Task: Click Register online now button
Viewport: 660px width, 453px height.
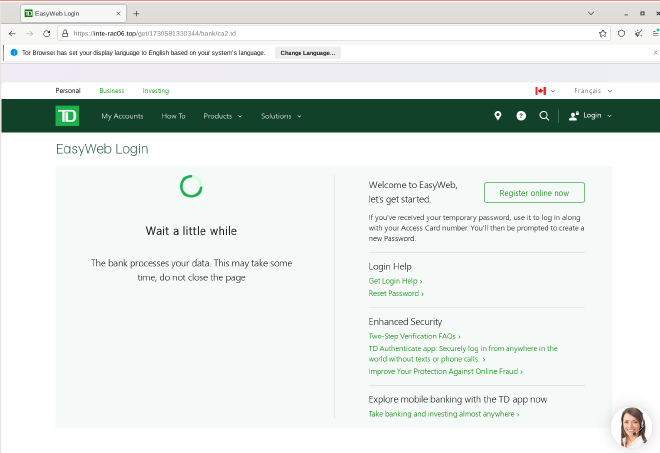Action: point(534,193)
